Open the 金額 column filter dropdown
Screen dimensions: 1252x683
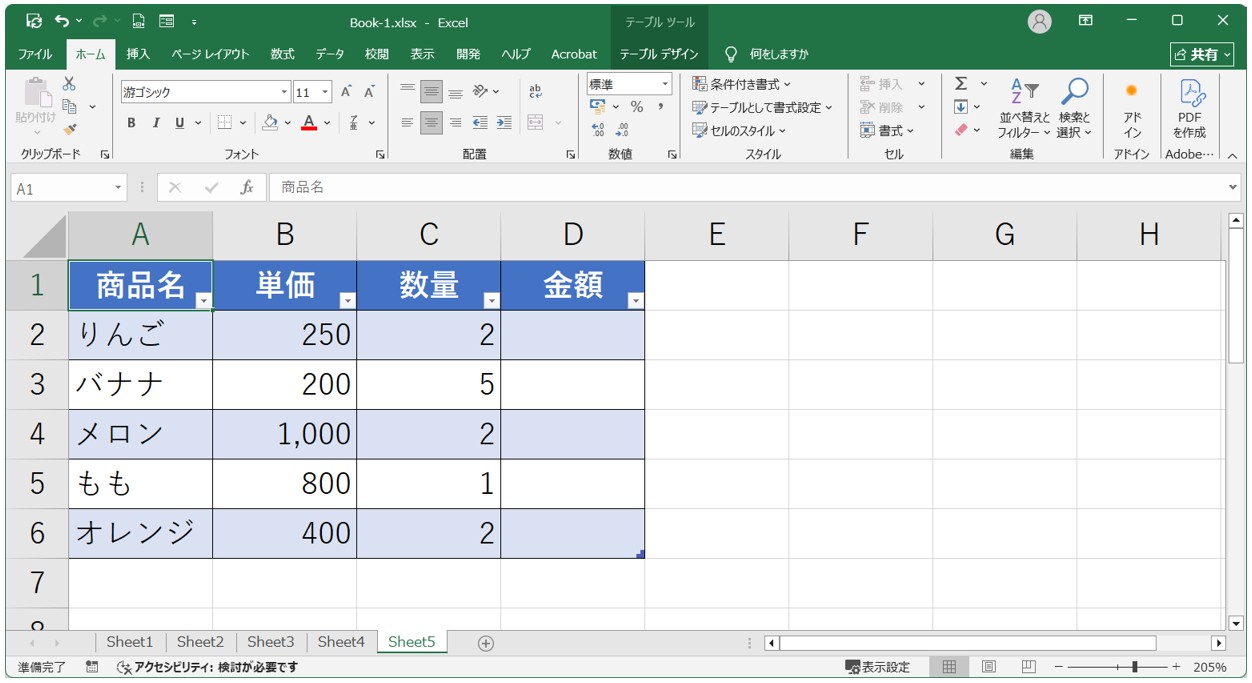click(635, 300)
